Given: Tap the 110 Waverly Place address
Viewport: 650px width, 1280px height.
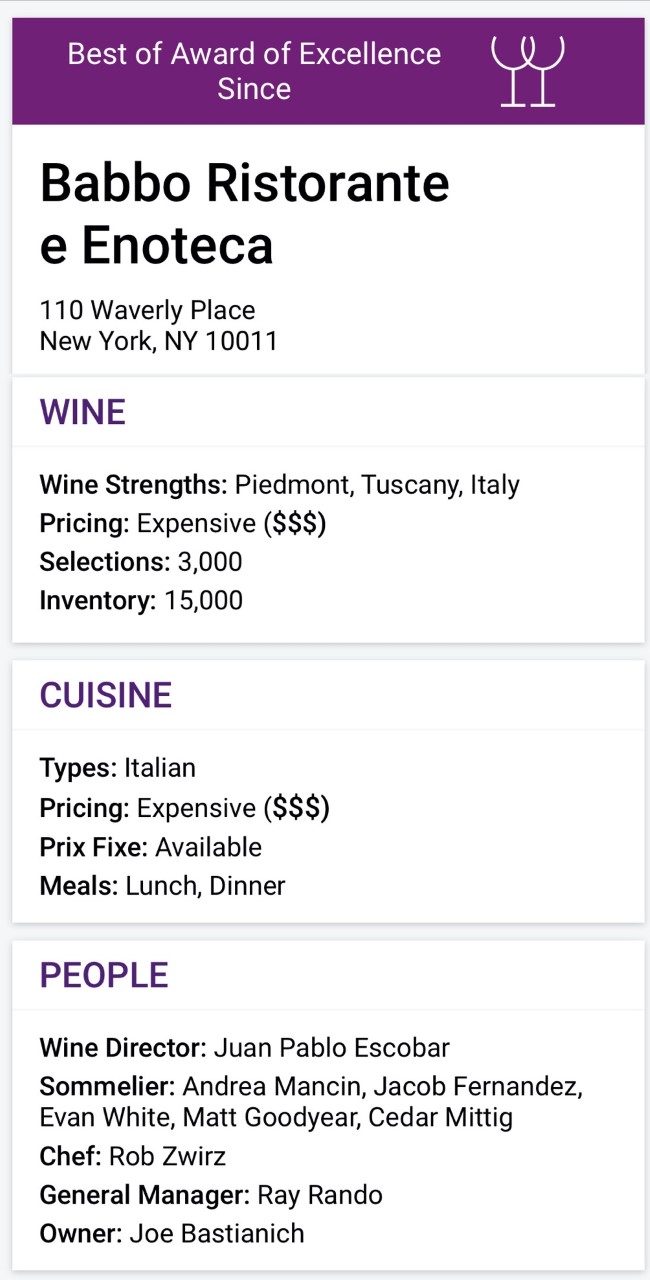Looking at the screenshot, I should [x=147, y=310].
